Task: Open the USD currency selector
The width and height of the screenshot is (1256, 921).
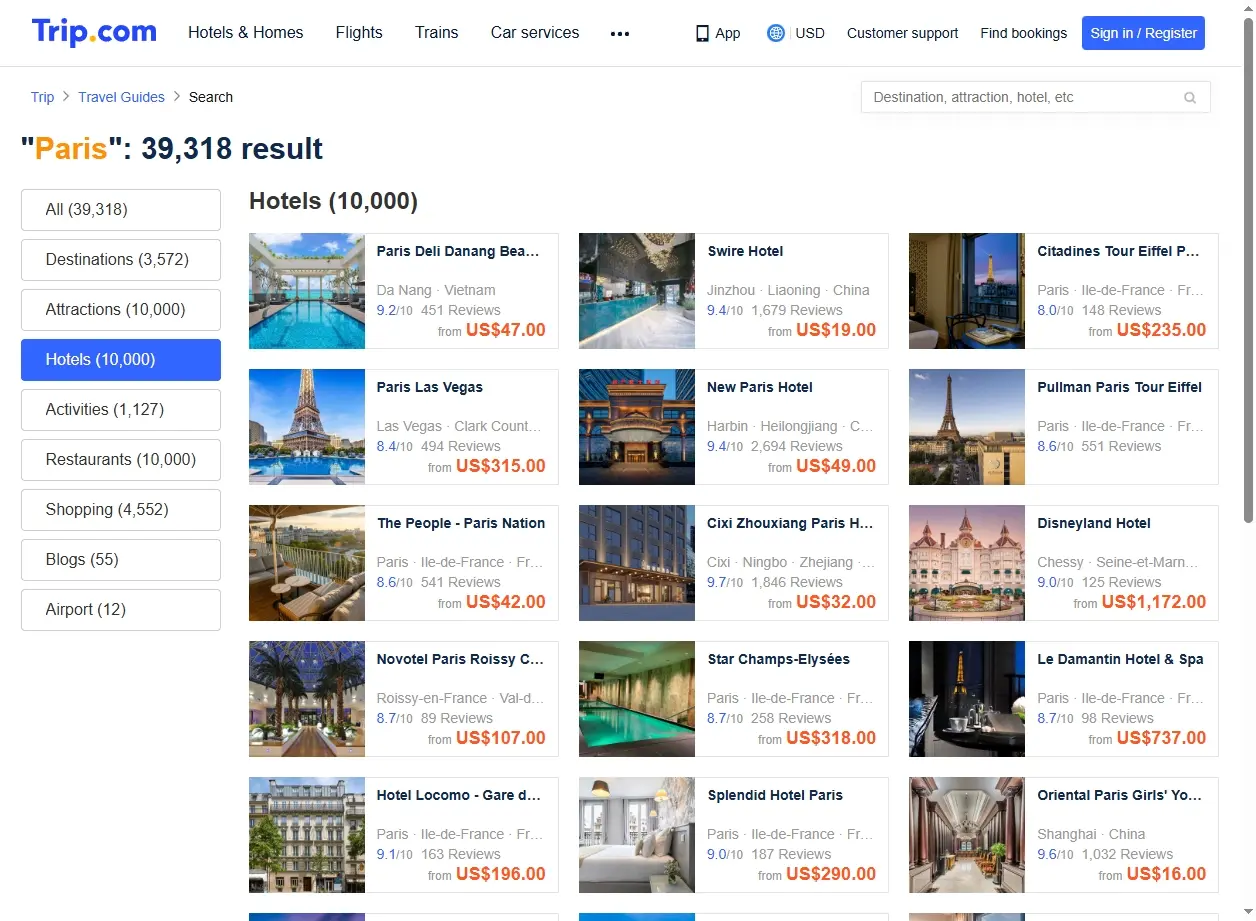Action: (x=810, y=33)
